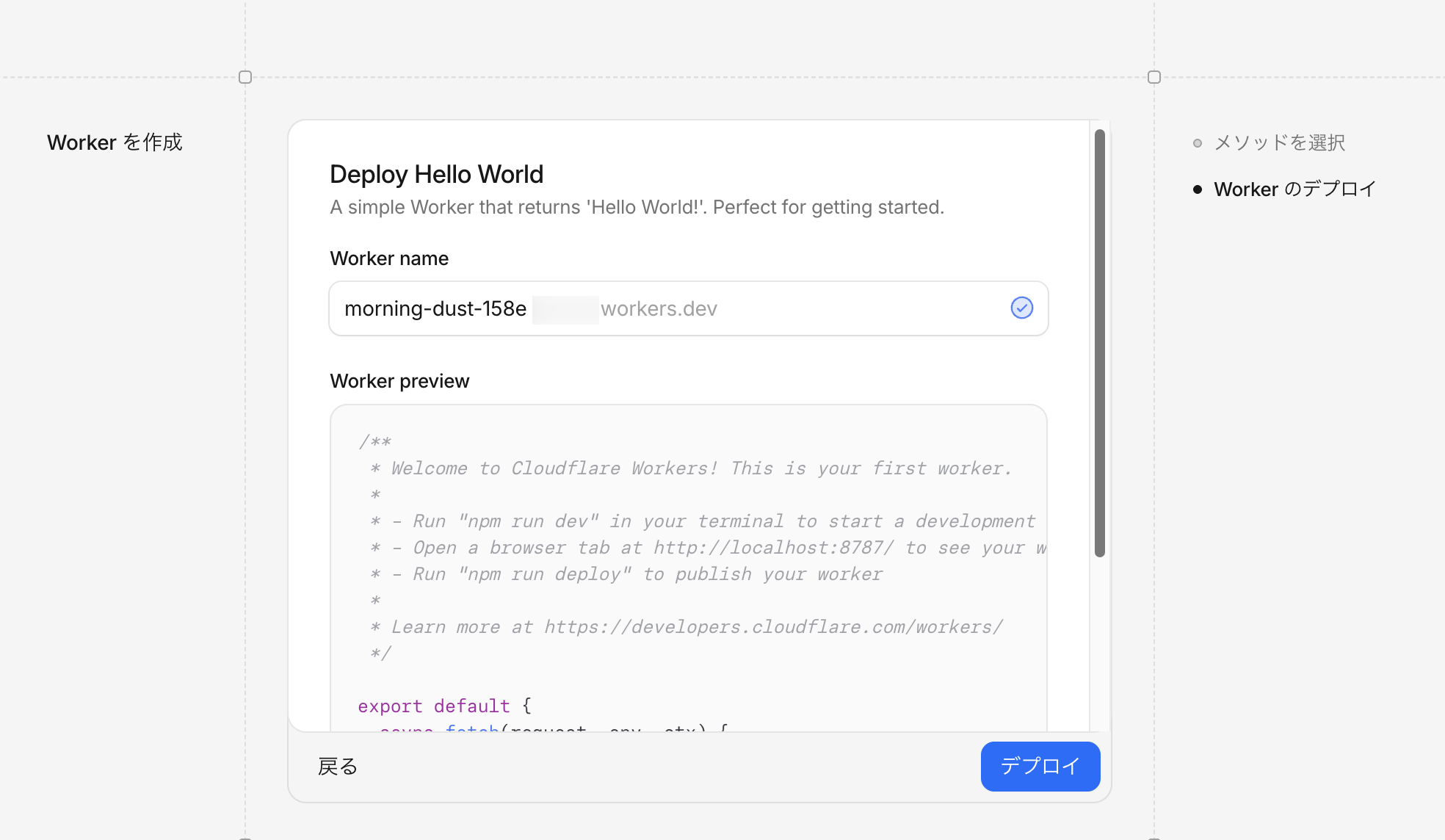
Task: Click the morning-dust-158e worker name field
Action: pos(435,308)
